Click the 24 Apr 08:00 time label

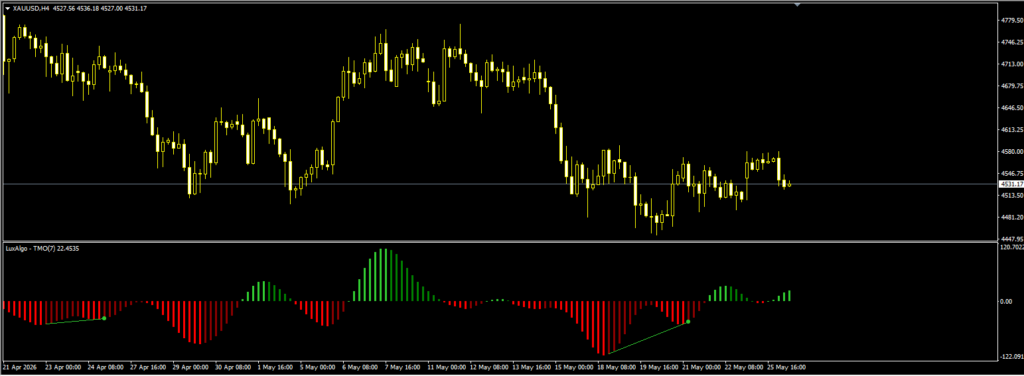[x=106, y=367]
